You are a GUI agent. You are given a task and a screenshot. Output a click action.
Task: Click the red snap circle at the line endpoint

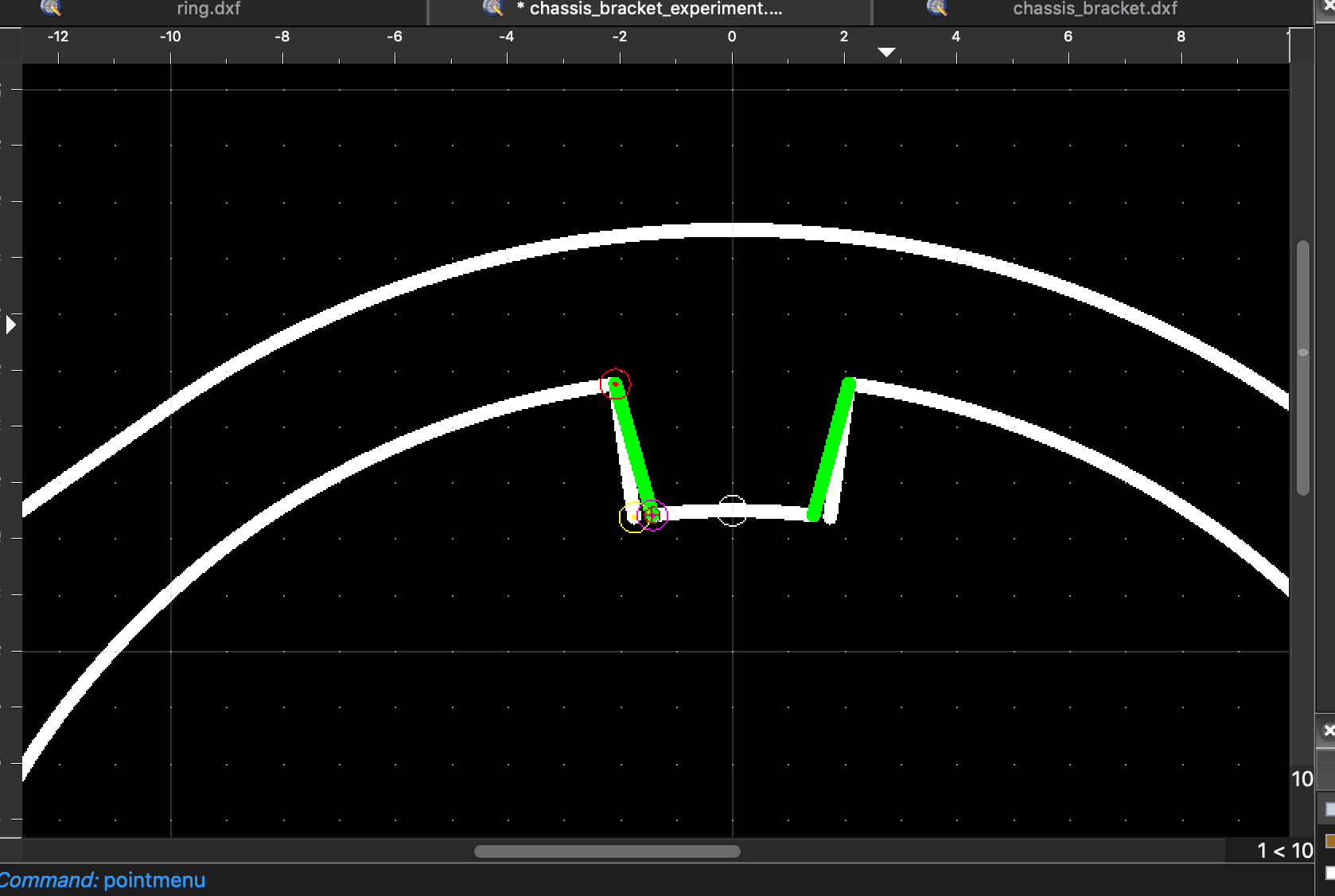615,384
